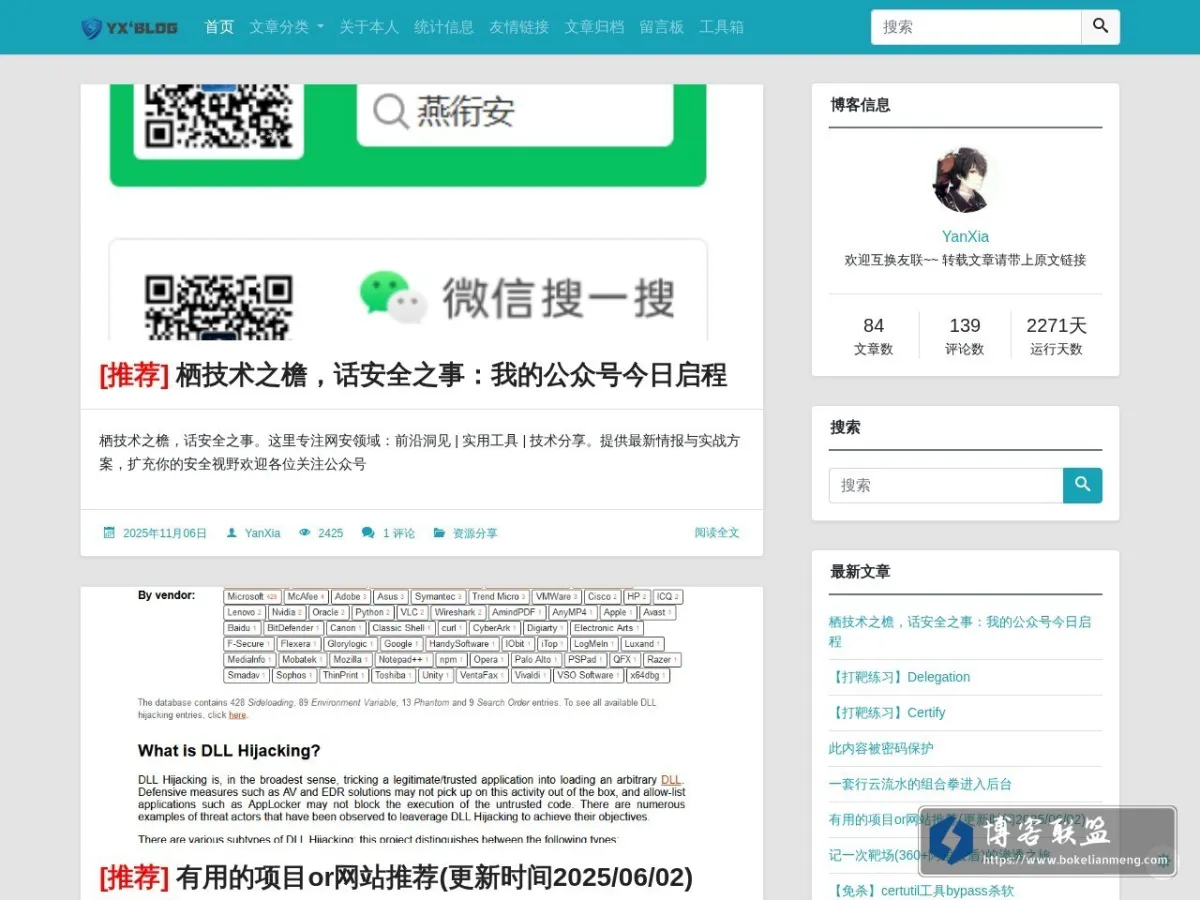1200x900 pixels.
Task: Open 【免杀】certutil工具bypass杀软 link
Action: pos(921,891)
